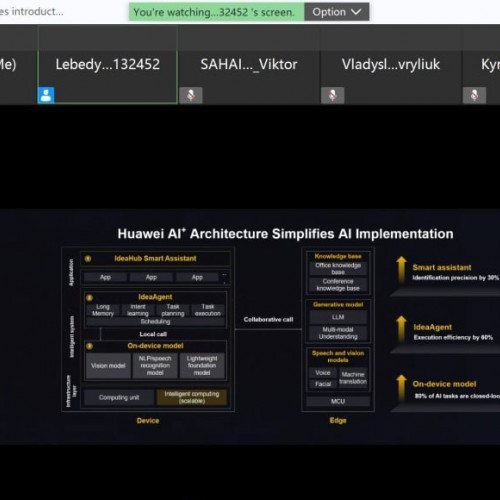Click the 'Collaborative call' label
The width and height of the screenshot is (500, 500).
268,319
